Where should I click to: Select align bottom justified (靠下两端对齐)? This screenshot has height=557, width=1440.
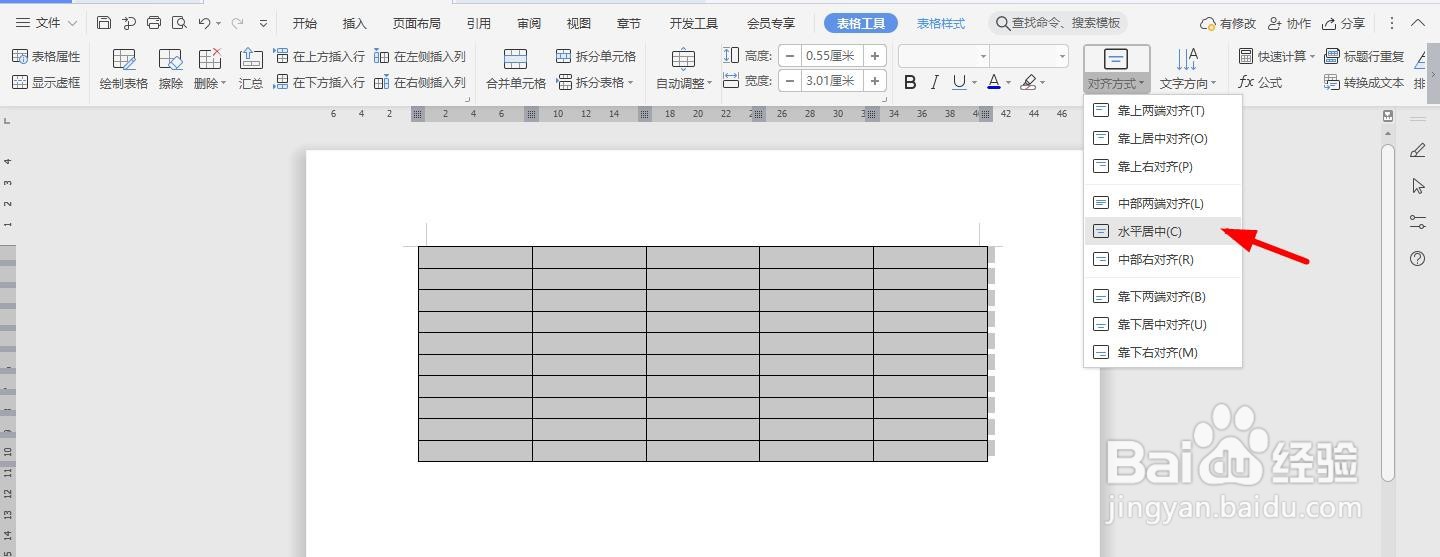tap(1163, 297)
